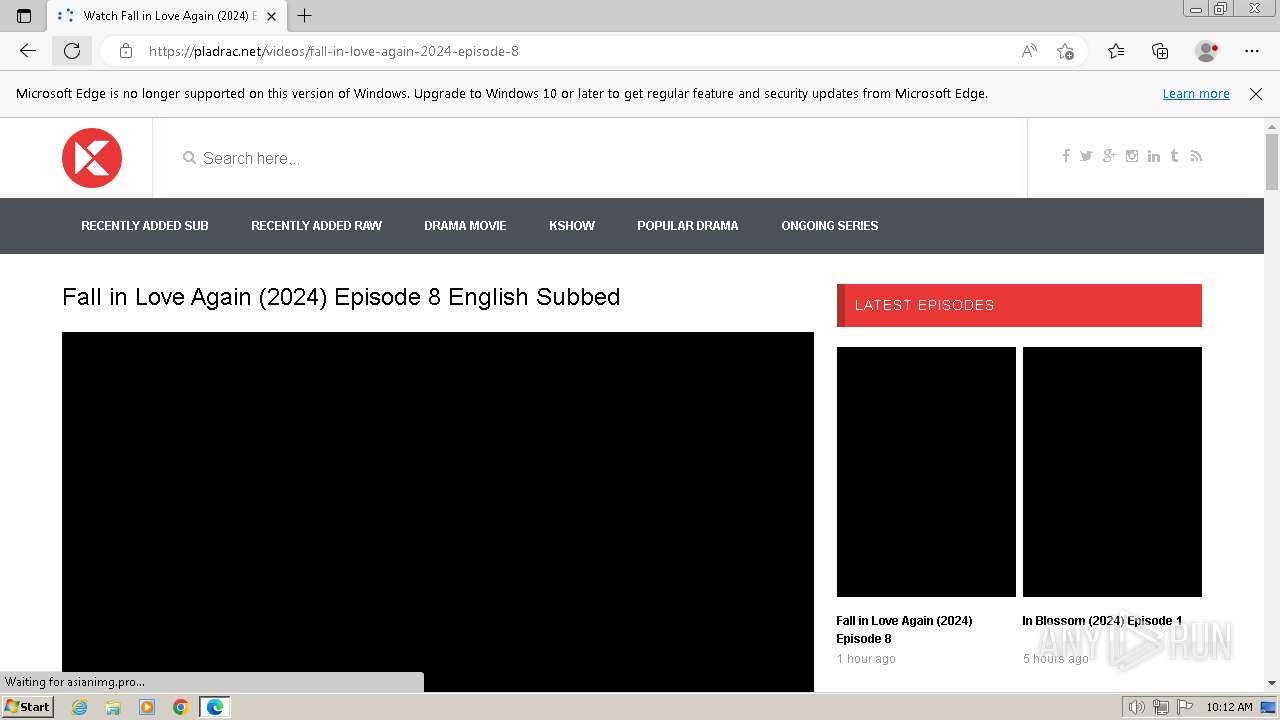Viewport: 1280px width, 720px height.
Task: Click the episode title heading
Action: (x=341, y=297)
